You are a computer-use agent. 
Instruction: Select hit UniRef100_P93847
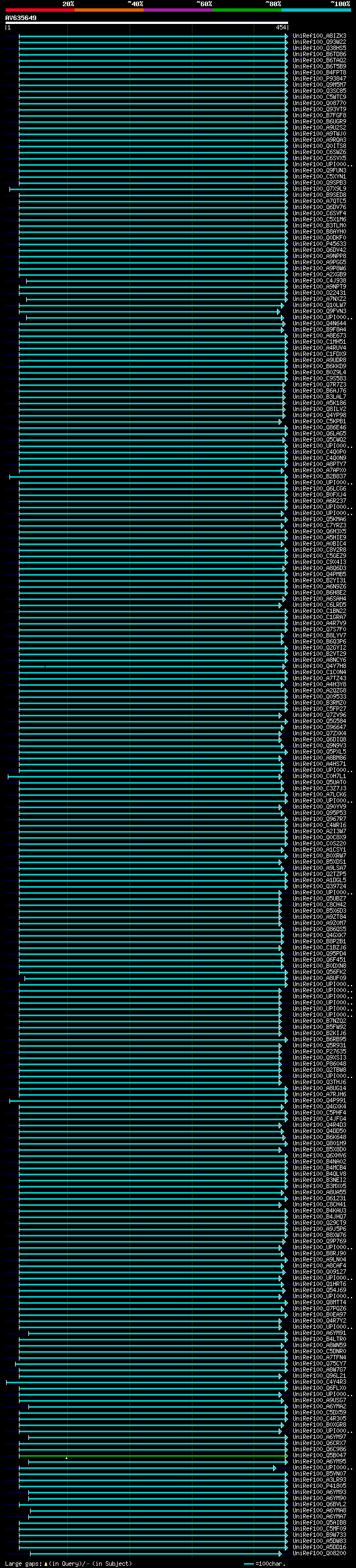(319, 78)
